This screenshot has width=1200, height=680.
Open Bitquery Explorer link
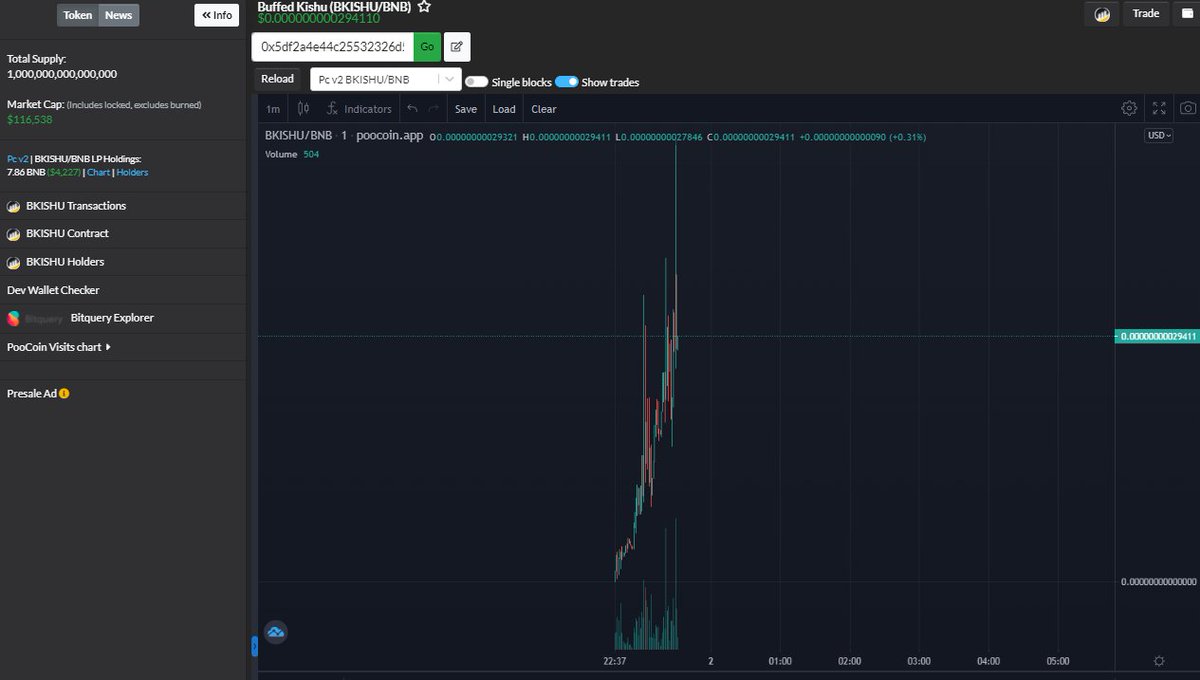pyautogui.click(x=112, y=318)
